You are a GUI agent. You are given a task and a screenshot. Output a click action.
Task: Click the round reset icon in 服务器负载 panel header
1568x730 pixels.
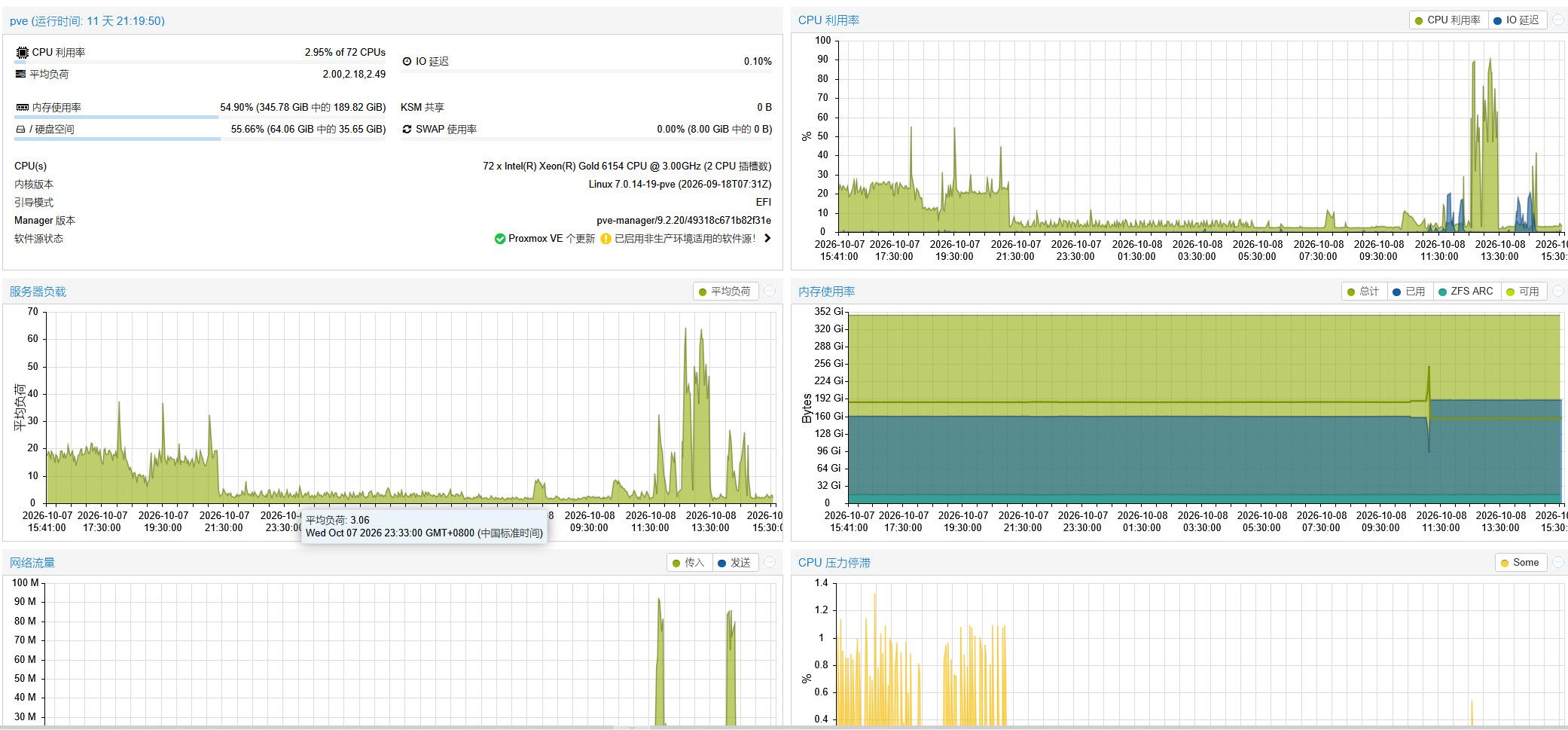click(770, 292)
